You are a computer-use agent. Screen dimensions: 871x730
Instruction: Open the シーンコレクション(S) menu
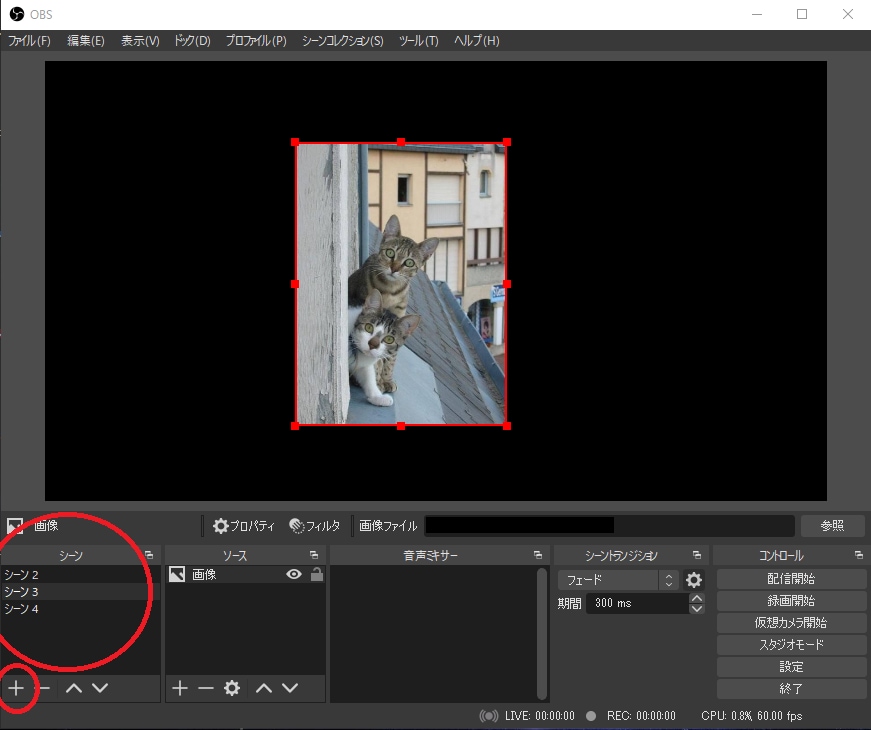pyautogui.click(x=342, y=41)
